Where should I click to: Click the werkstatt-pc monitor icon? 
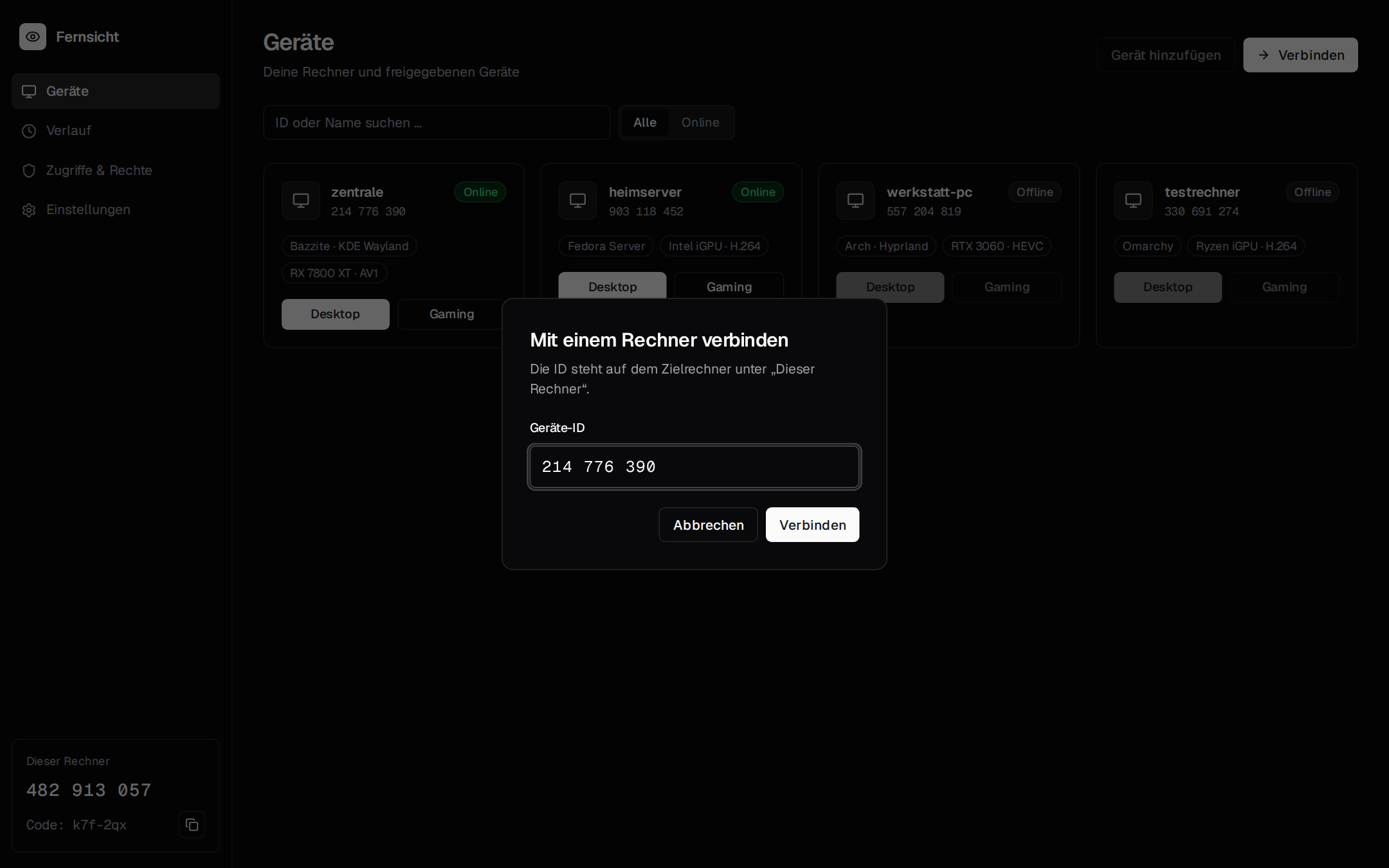click(855, 201)
